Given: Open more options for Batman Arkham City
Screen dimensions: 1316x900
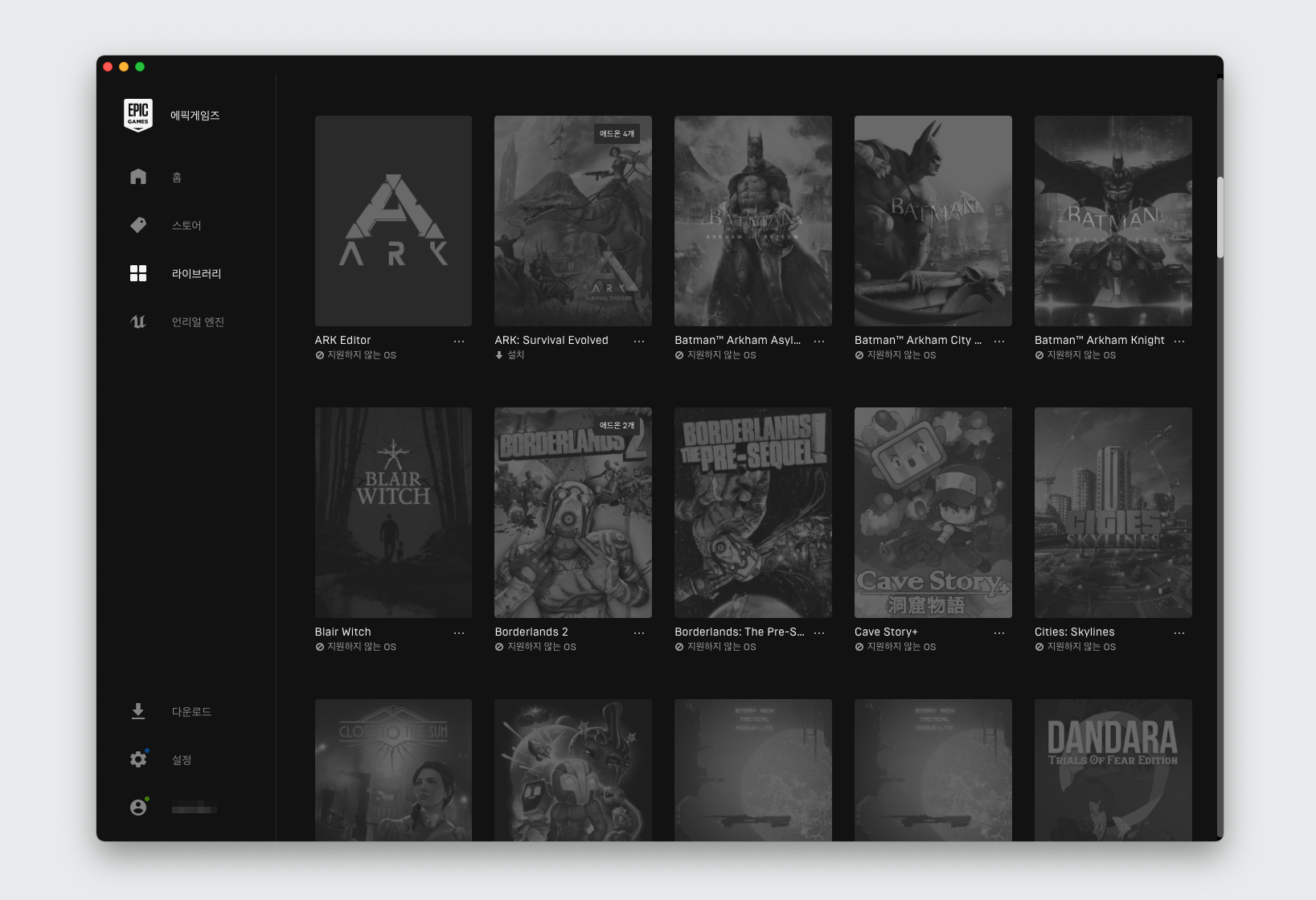Looking at the screenshot, I should coord(999,341).
